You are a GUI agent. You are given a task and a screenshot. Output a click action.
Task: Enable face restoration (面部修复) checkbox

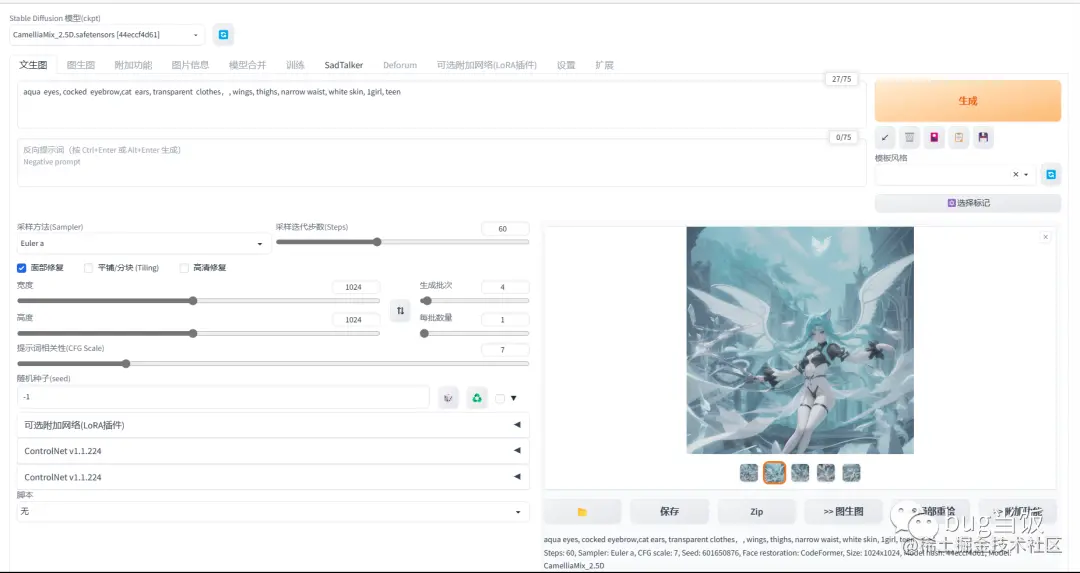21,268
